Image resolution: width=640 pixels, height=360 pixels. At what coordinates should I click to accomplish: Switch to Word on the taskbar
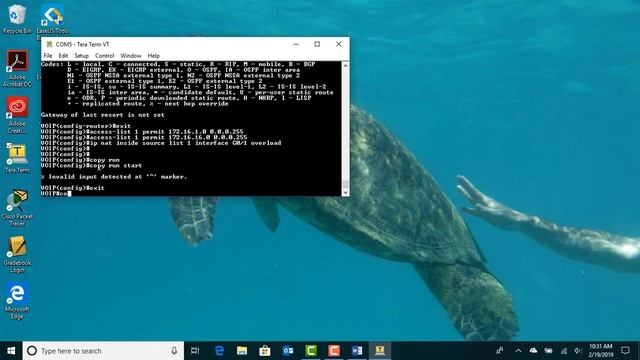pos(357,351)
